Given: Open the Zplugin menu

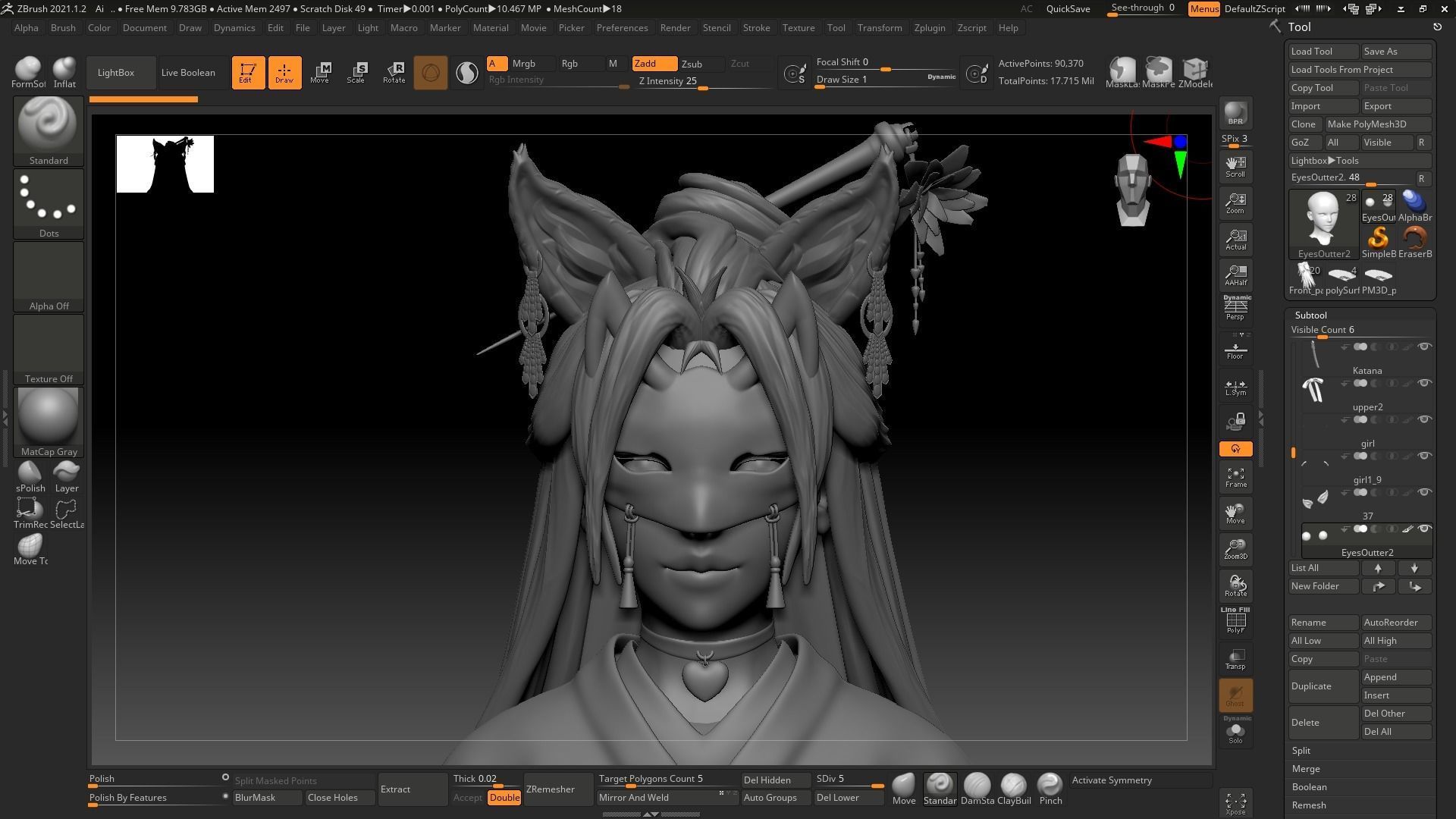Looking at the screenshot, I should click(930, 28).
